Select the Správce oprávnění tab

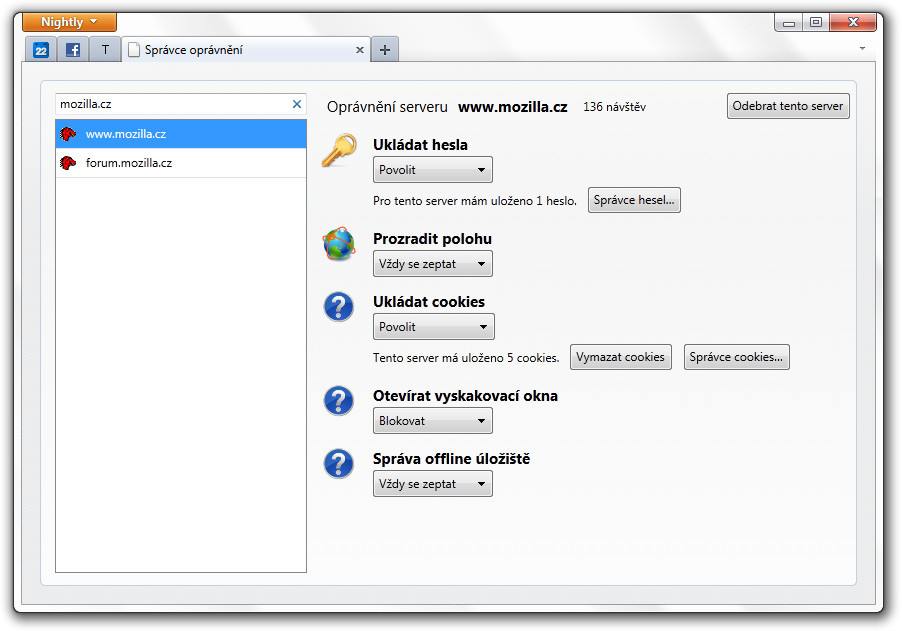246,50
